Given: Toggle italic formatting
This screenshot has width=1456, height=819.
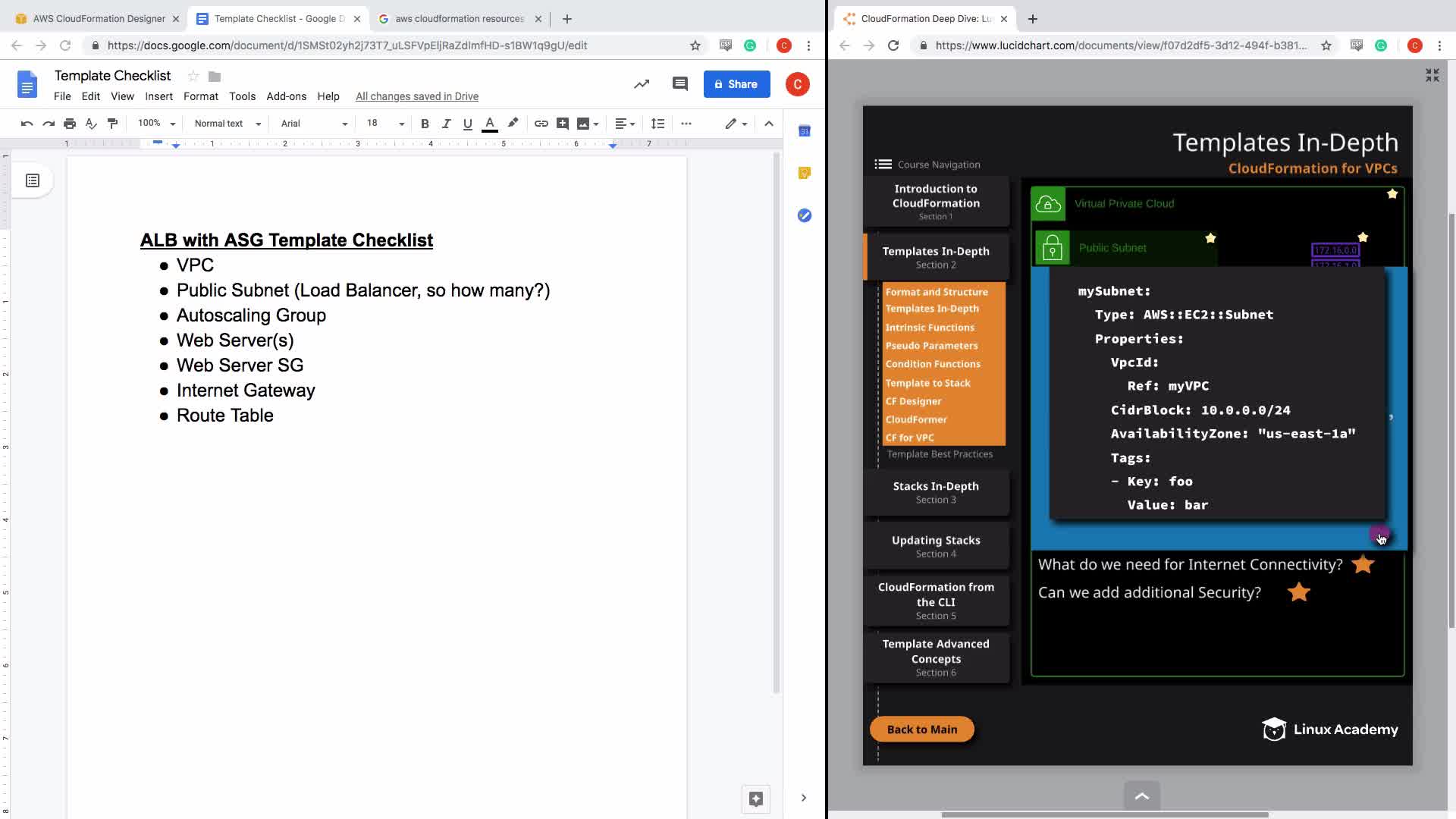Looking at the screenshot, I should click(x=446, y=124).
